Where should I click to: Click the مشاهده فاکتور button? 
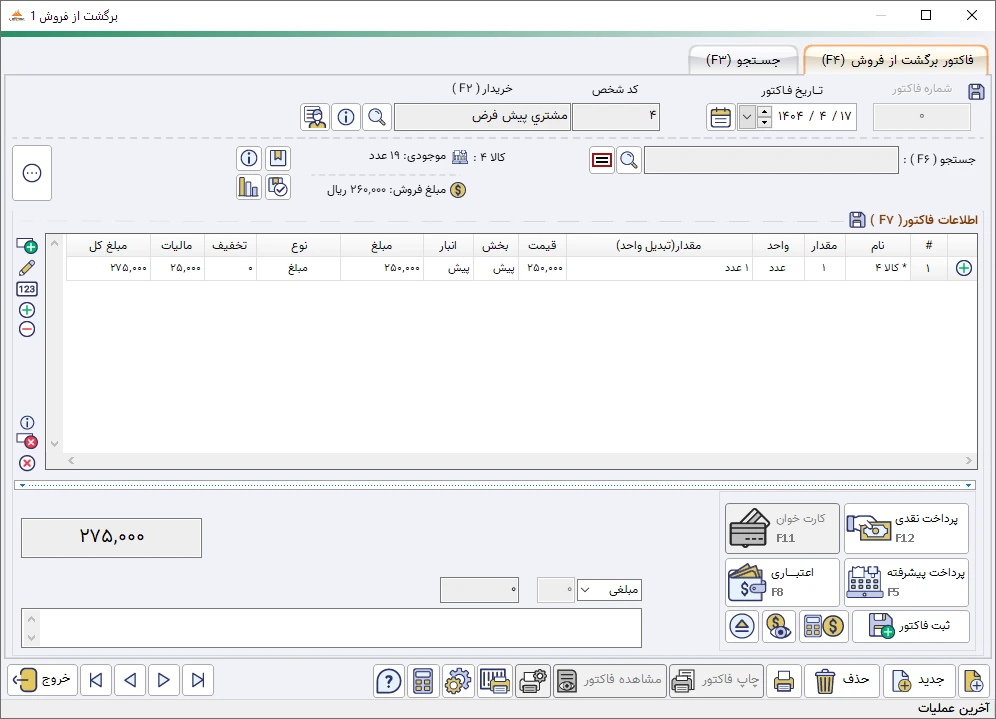610,682
